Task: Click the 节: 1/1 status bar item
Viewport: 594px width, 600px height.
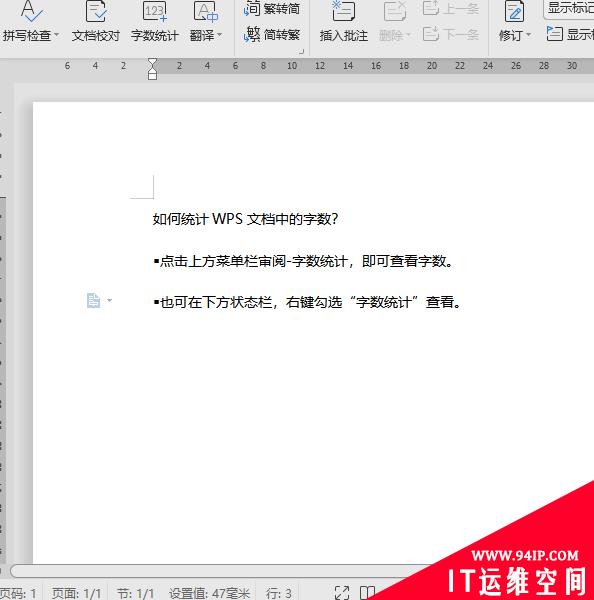Action: click(135, 593)
